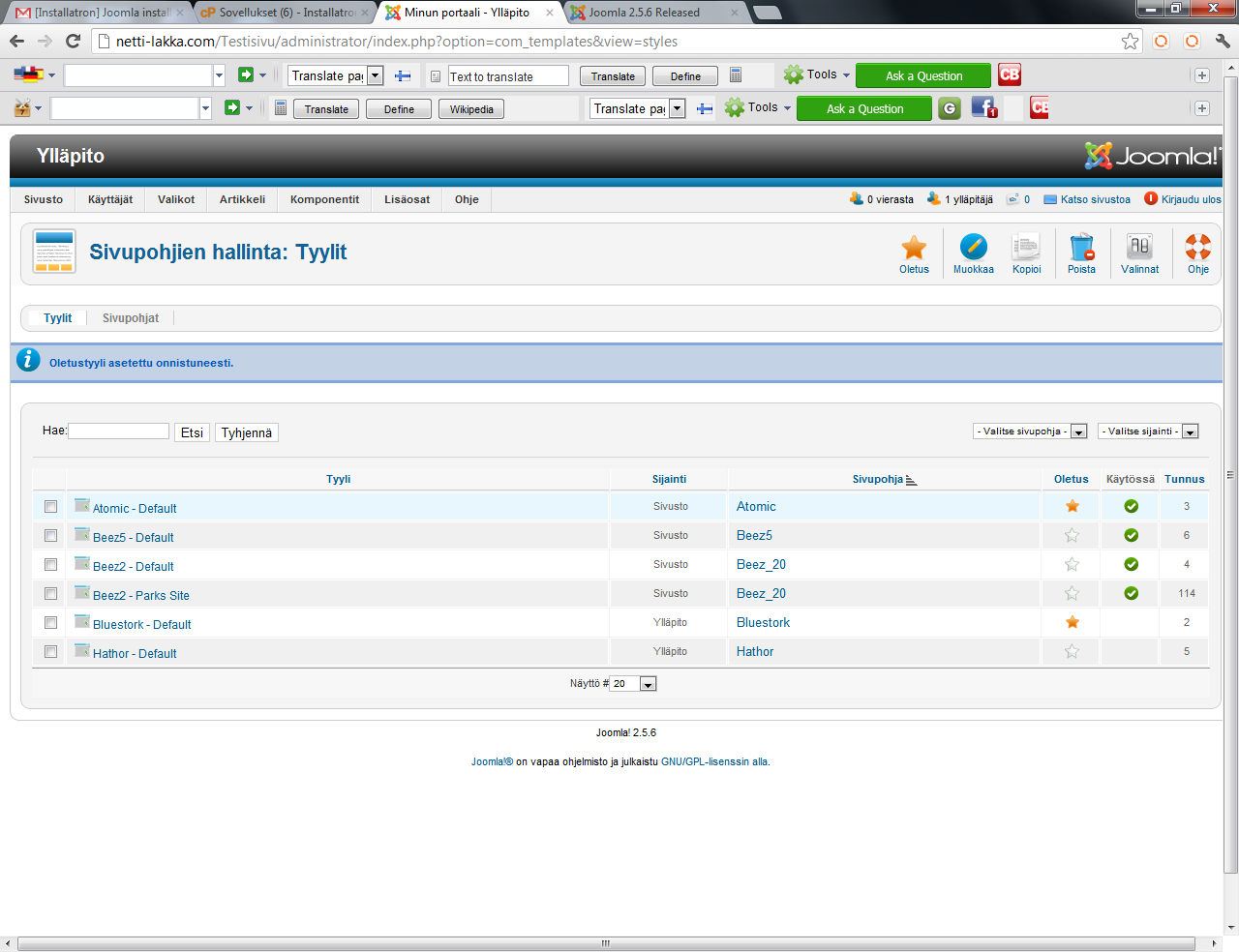Screen dimensions: 1239x952
Task: Click the Wikipedia toolbar button
Action: 471,108
